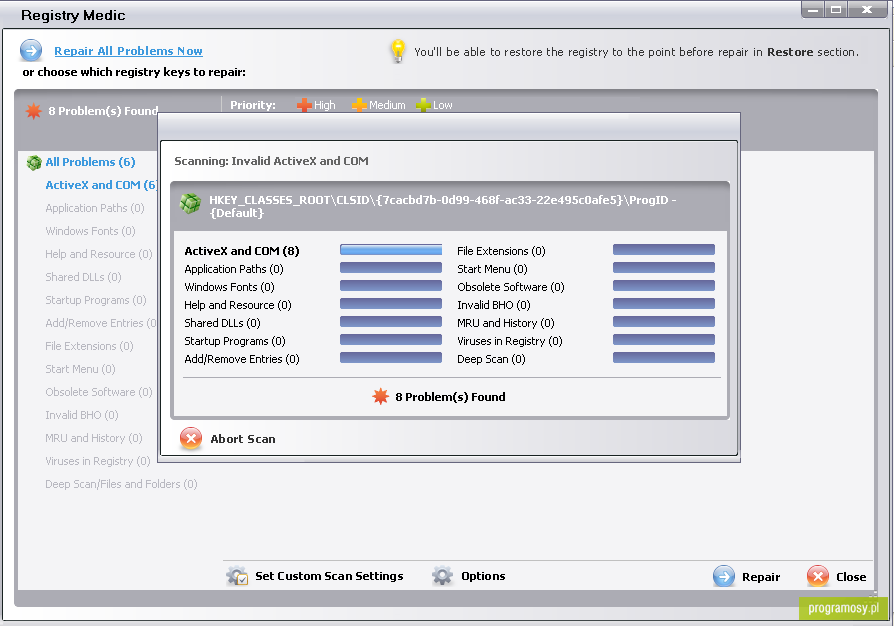Click the green cube icon beside All Problems
This screenshot has width=894, height=626.
pos(34,162)
